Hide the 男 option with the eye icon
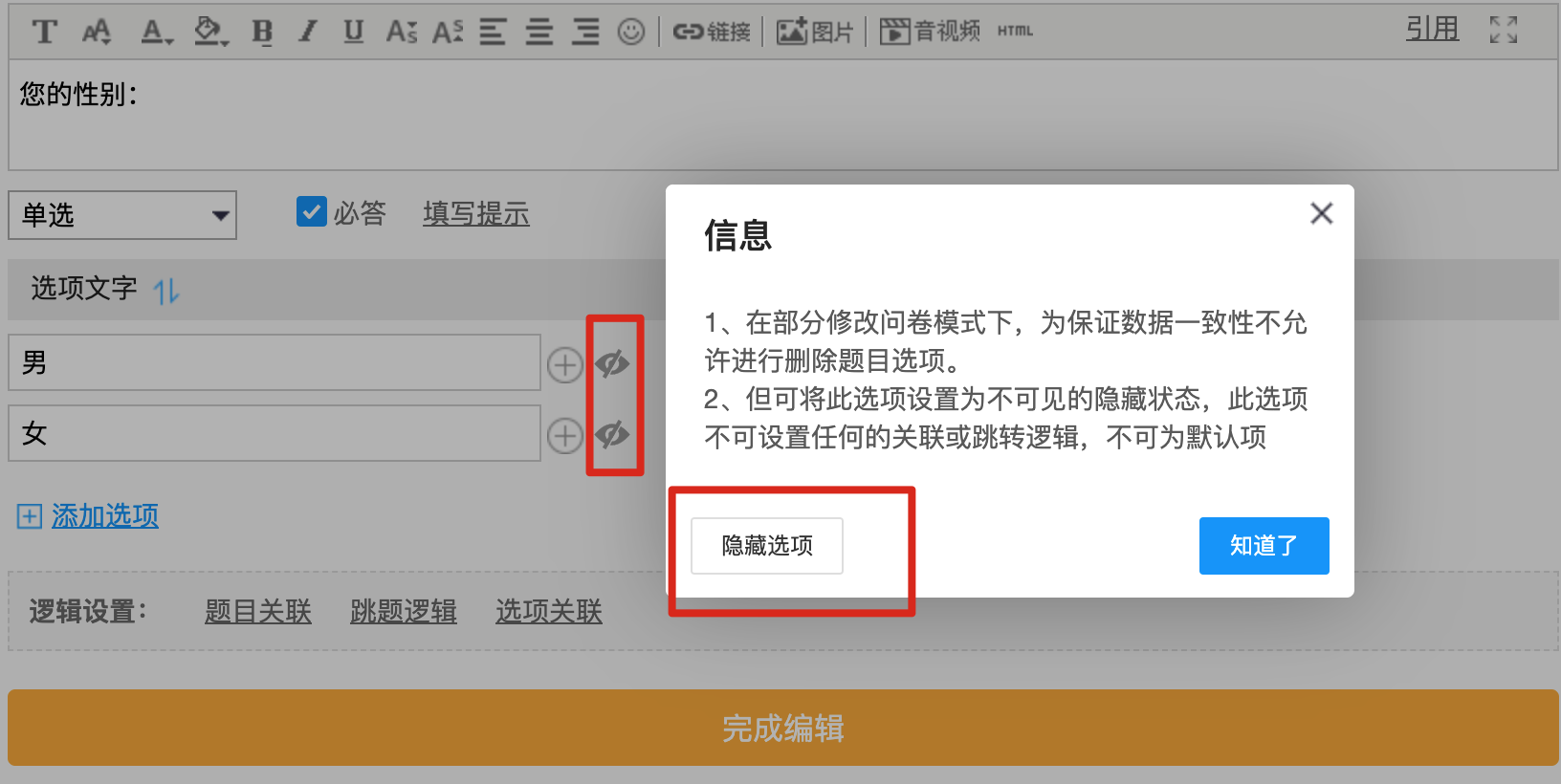1561x784 pixels. coord(612,363)
